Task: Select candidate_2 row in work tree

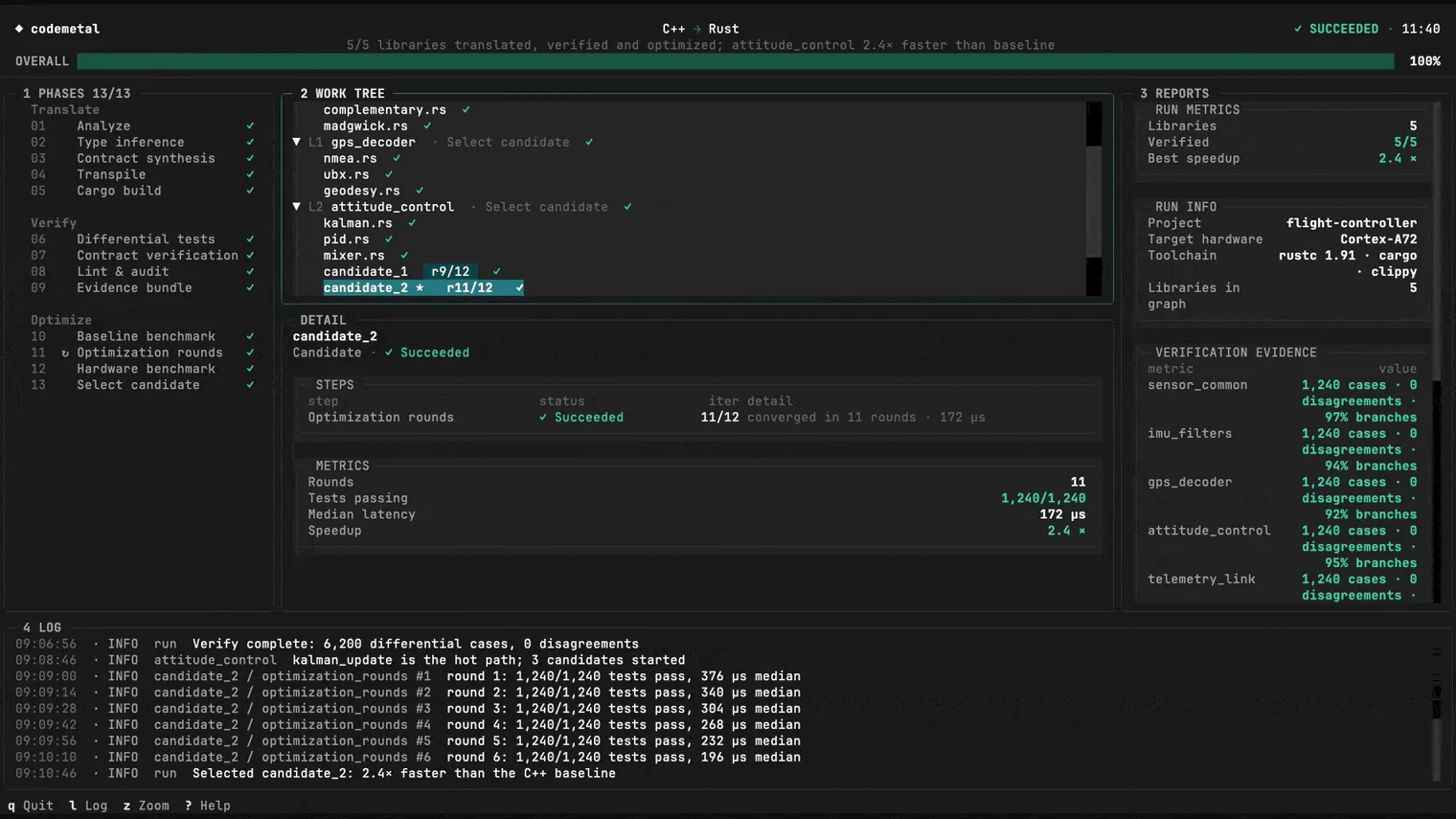Action: tap(423, 287)
